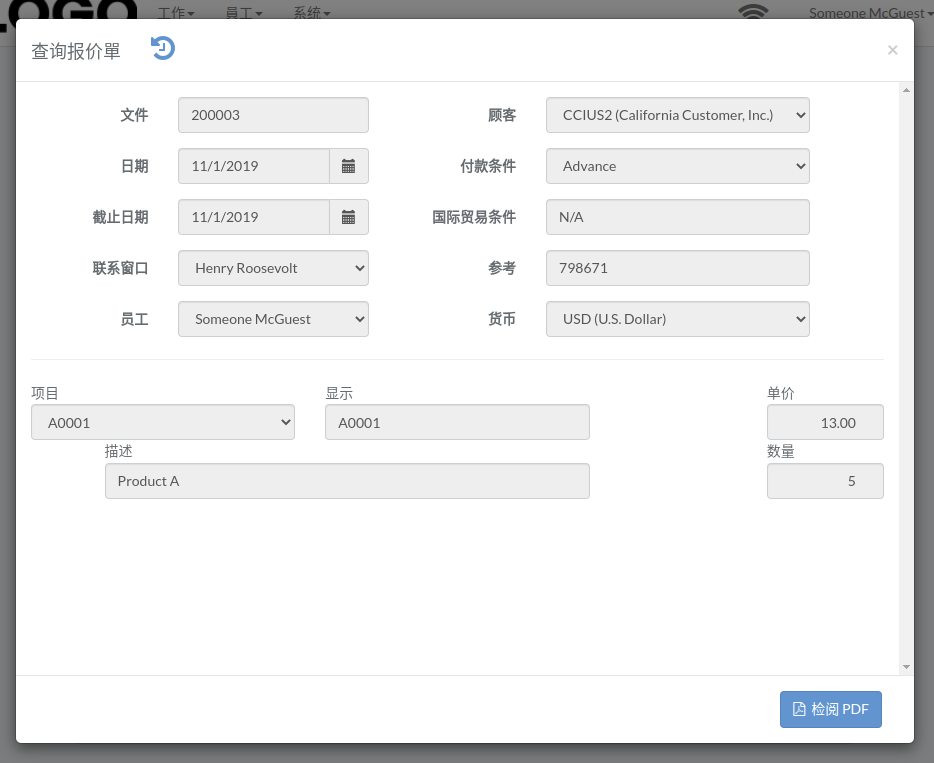Image resolution: width=934 pixels, height=763 pixels.
Task: Click the 国际贸易条件 N/A field
Action: click(x=677, y=217)
